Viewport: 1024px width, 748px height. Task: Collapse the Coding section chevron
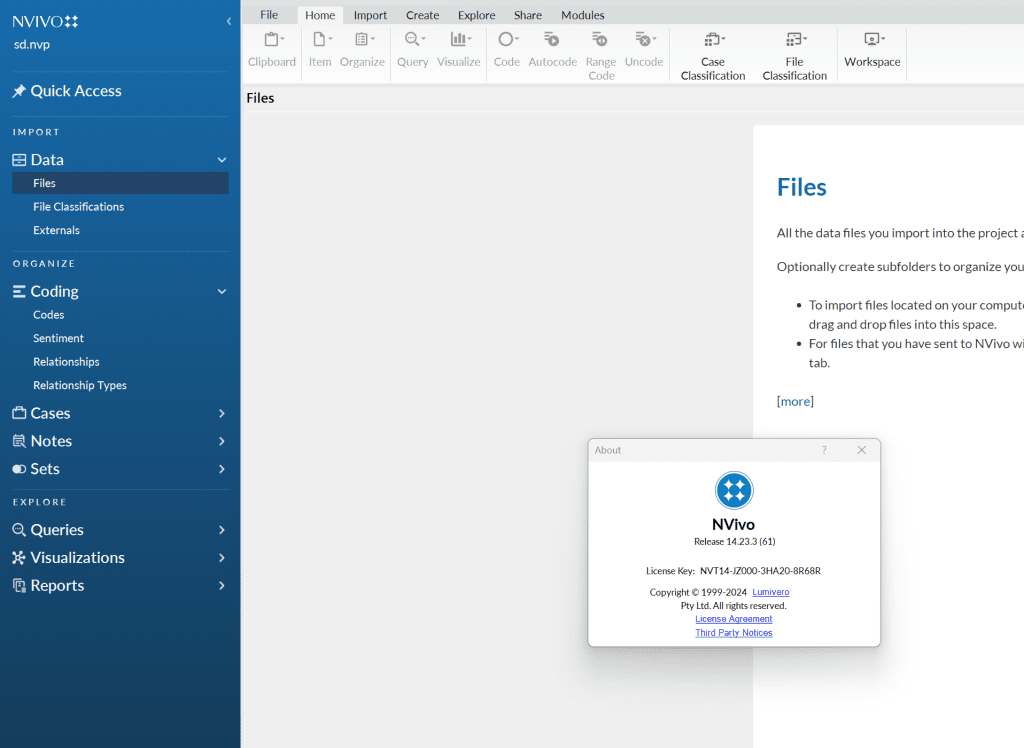(x=222, y=292)
